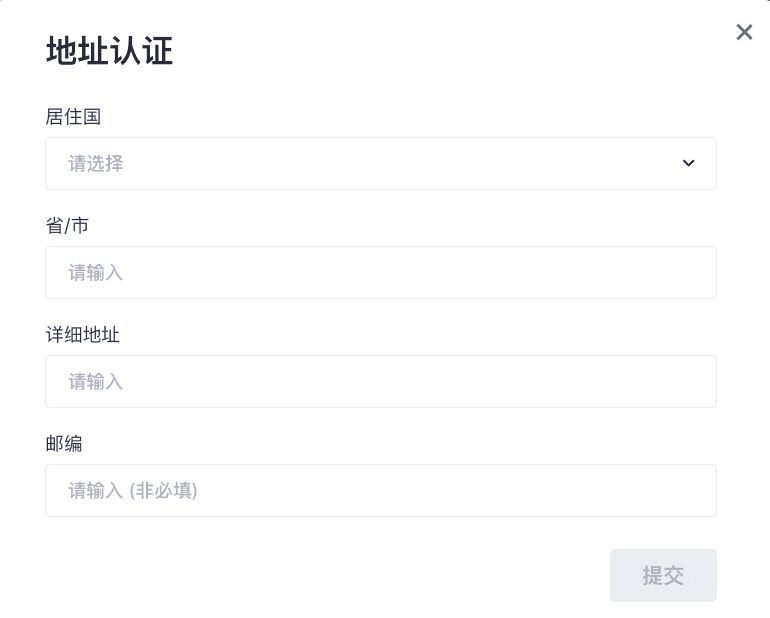Image resolution: width=770 pixels, height=618 pixels.
Task: Click into the 详细地址 text box
Action: click(x=380, y=381)
